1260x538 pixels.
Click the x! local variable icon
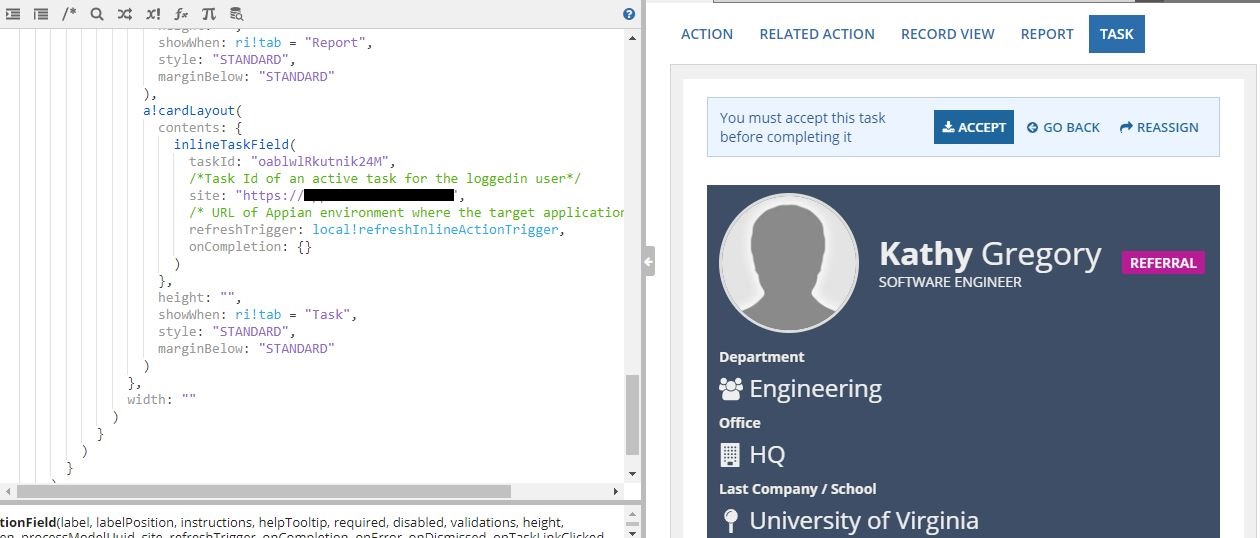pyautogui.click(x=153, y=14)
